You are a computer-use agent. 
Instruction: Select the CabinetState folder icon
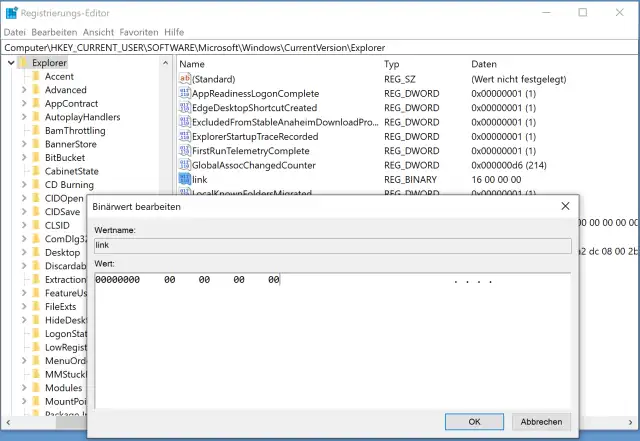coord(36,171)
